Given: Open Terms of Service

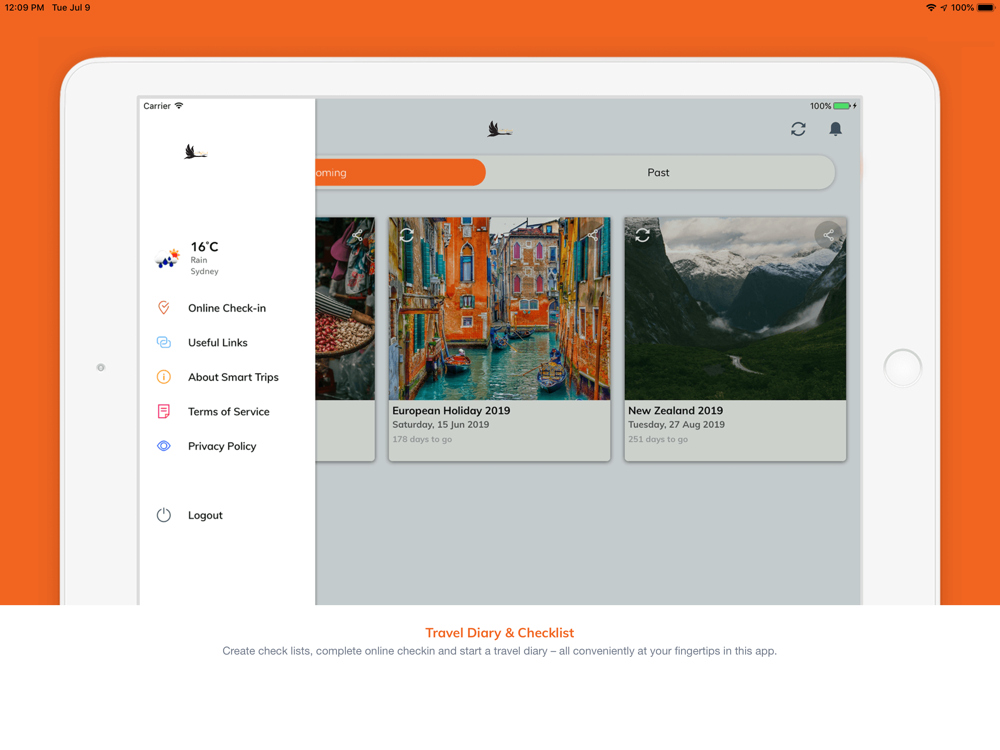Looking at the screenshot, I should coord(228,411).
